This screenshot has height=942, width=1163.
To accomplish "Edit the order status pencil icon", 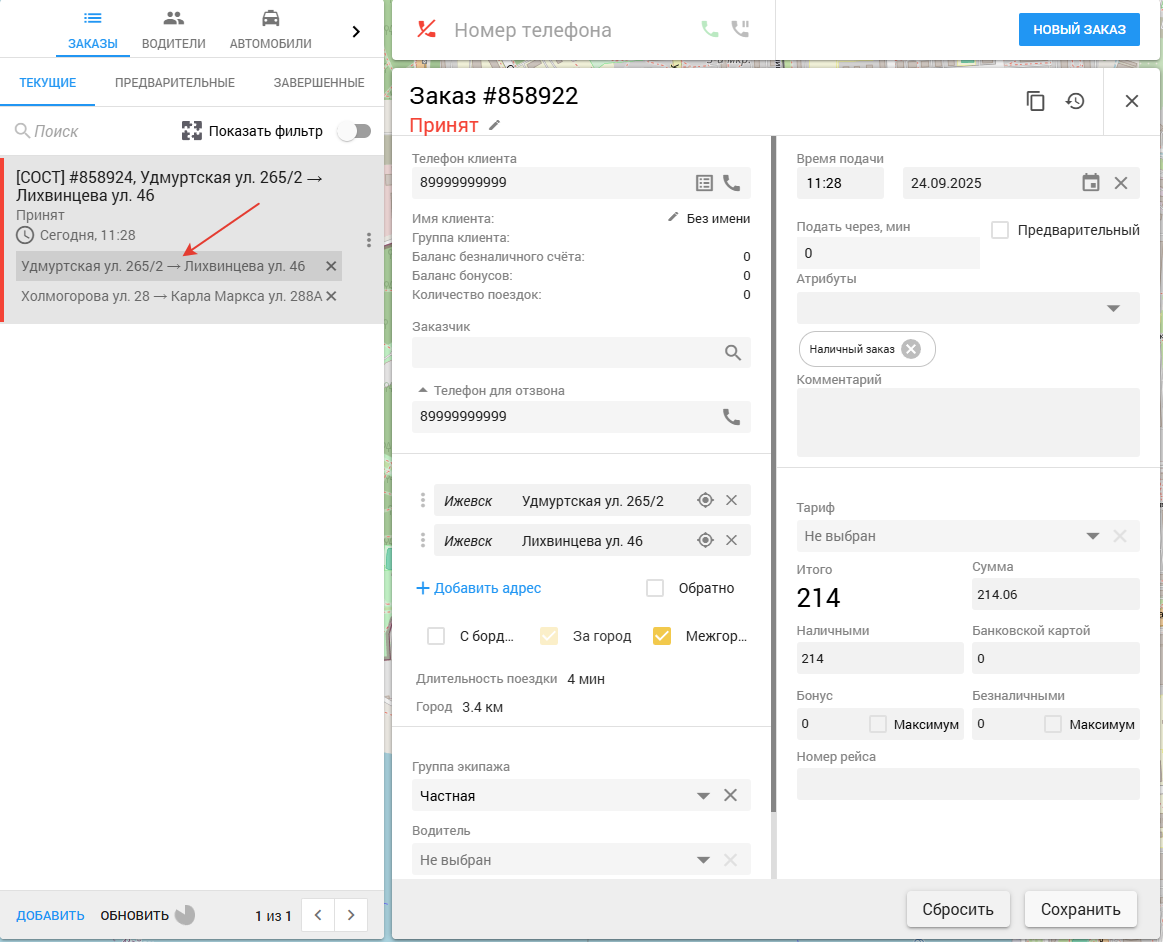I will (494, 125).
